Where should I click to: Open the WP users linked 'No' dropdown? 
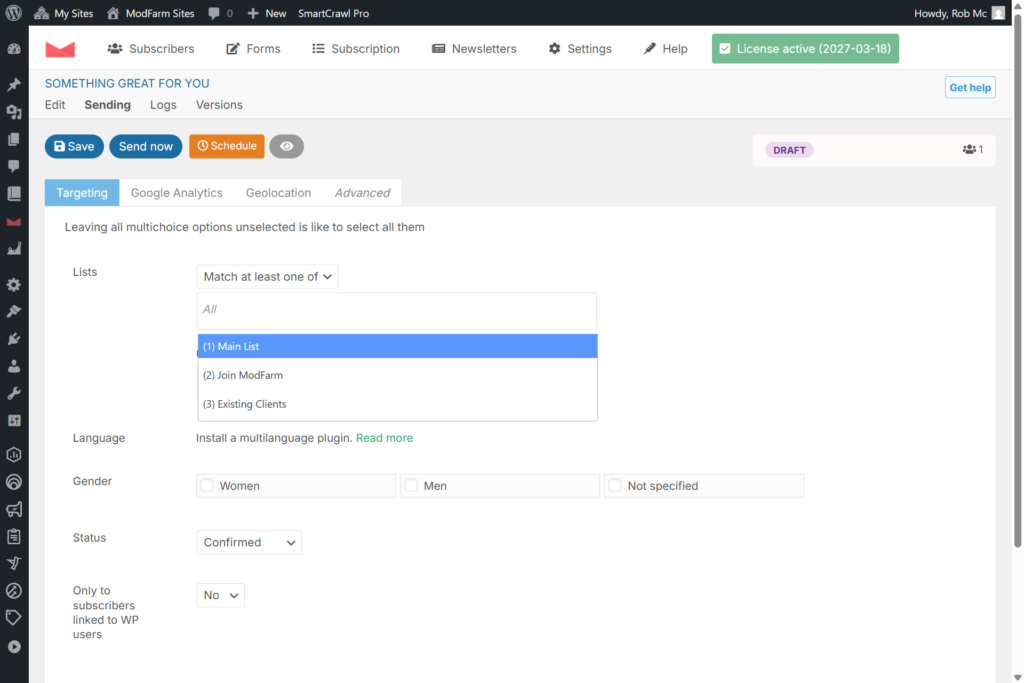[220, 595]
